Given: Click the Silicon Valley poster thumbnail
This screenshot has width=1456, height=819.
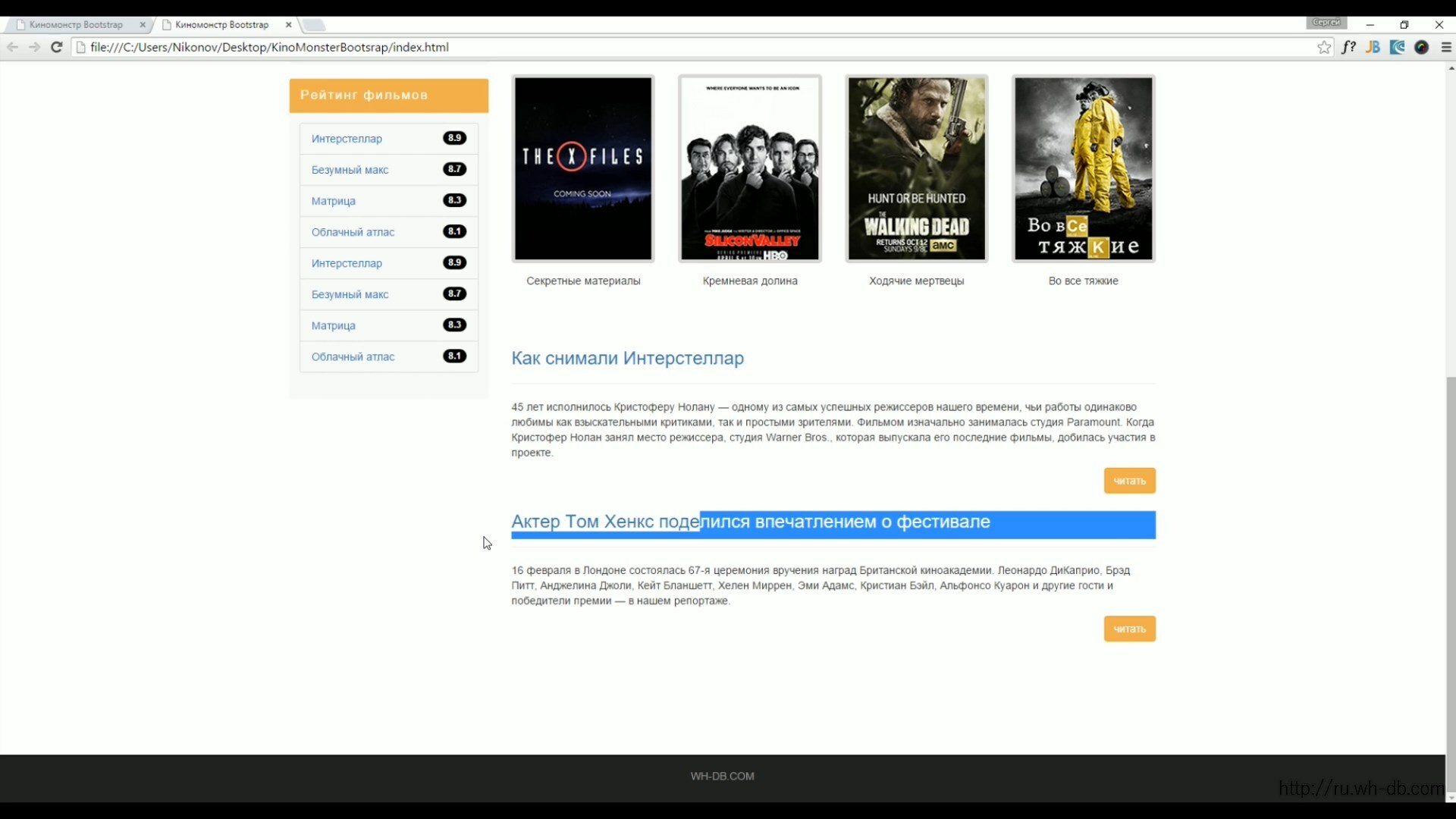Looking at the screenshot, I should [x=750, y=168].
